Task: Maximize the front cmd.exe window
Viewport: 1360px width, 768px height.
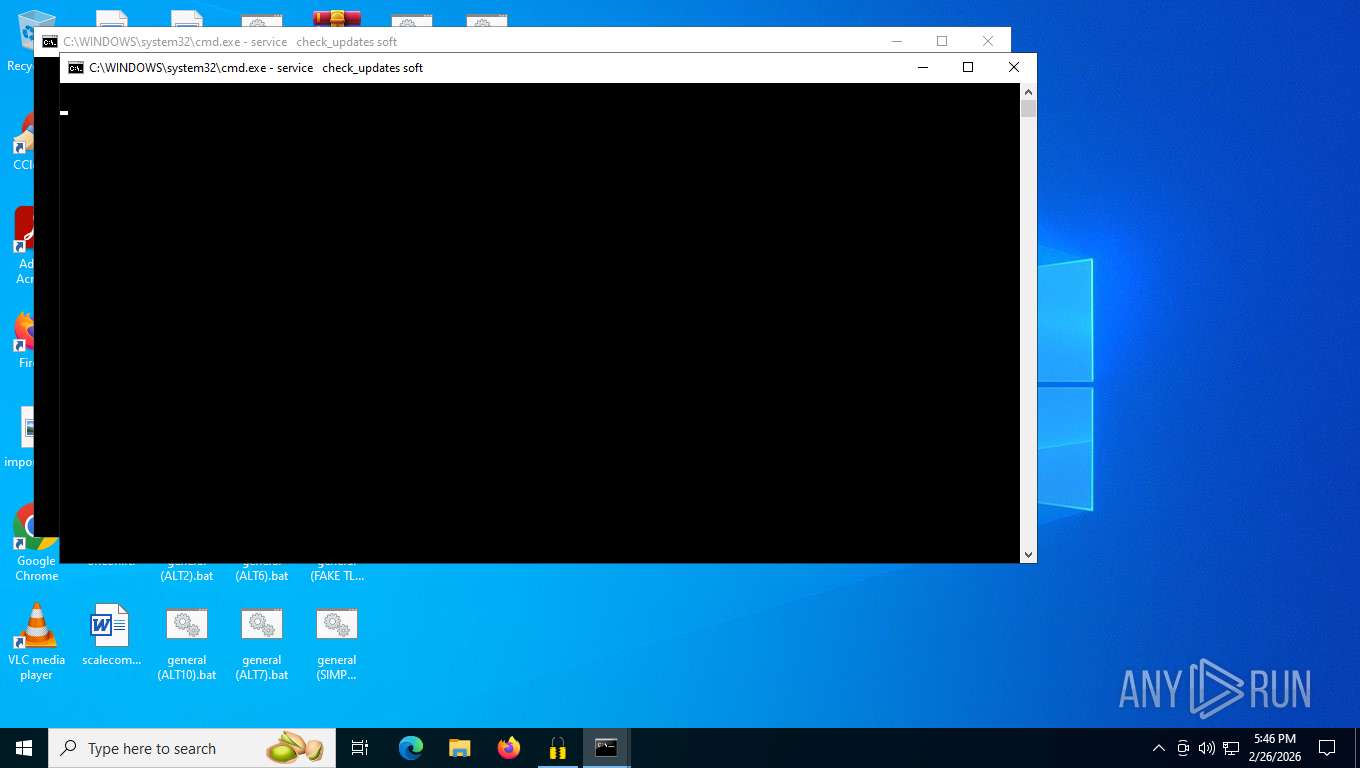Action: [x=968, y=68]
